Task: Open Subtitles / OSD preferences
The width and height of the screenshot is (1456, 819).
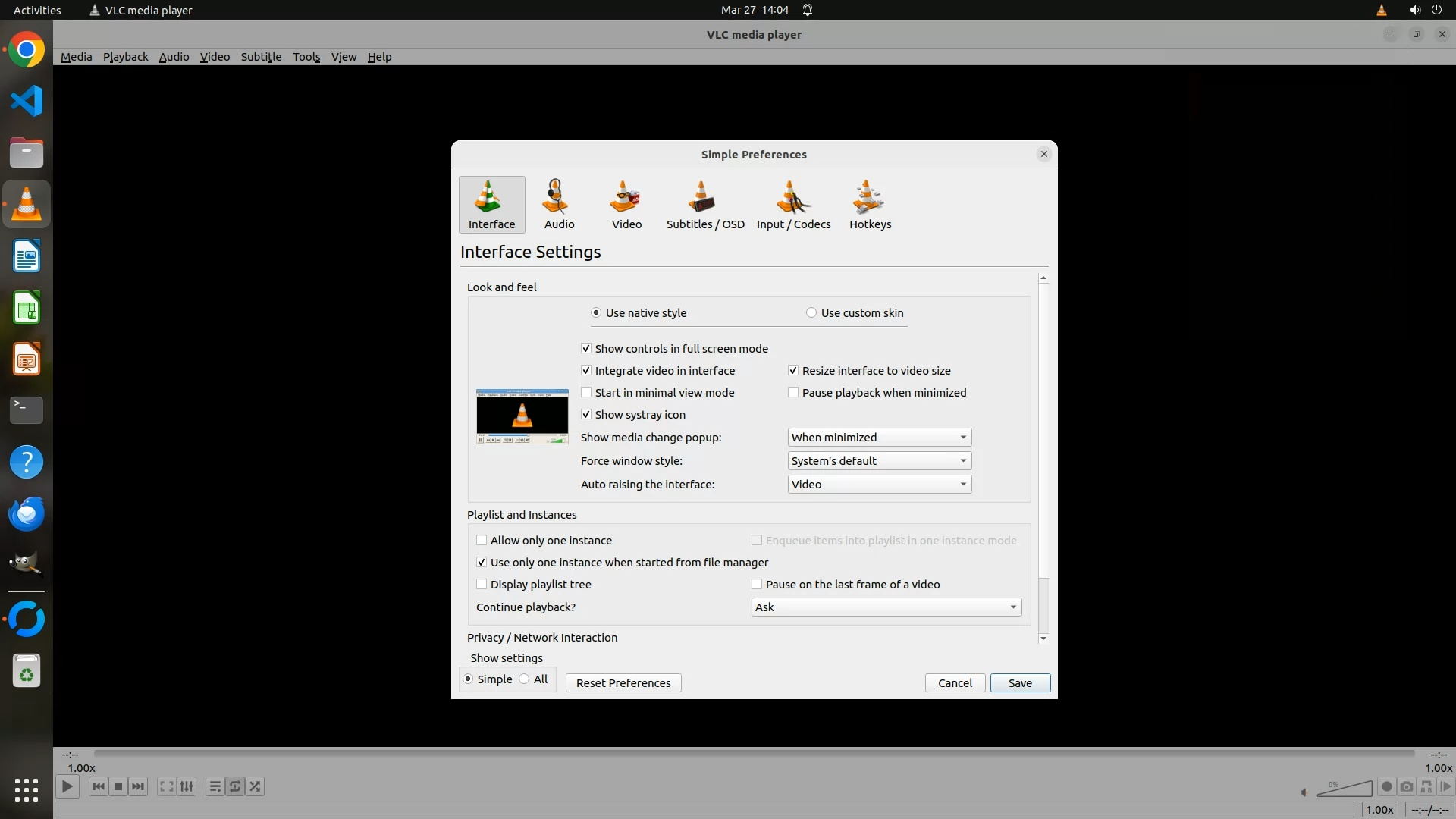Action: click(704, 205)
